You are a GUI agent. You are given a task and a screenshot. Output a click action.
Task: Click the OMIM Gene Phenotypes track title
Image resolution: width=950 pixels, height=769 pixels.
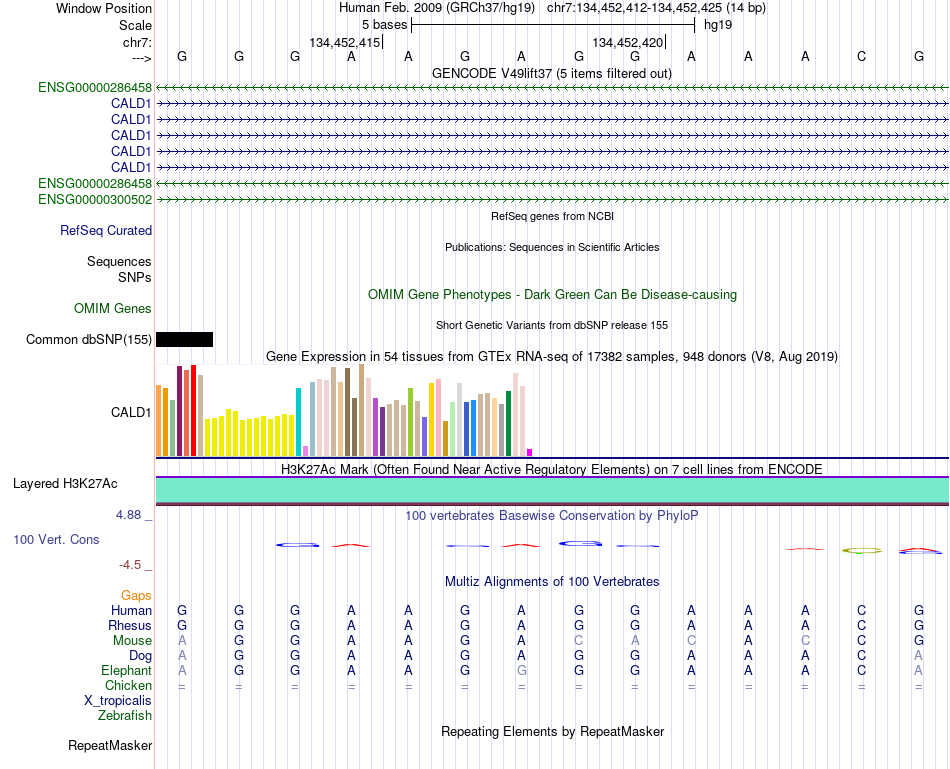tap(552, 295)
